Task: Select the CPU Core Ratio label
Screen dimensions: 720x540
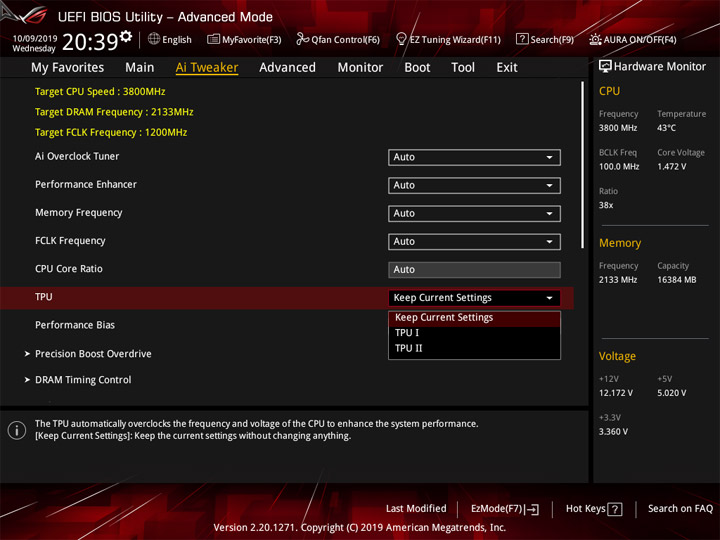Action: [69, 269]
